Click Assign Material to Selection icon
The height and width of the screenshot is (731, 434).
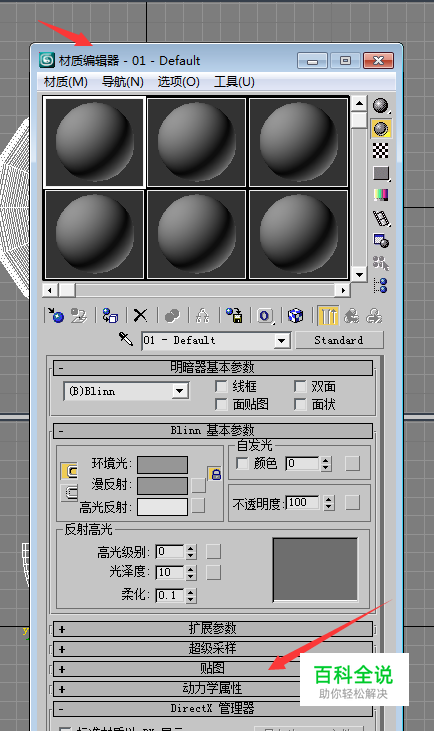(110, 316)
